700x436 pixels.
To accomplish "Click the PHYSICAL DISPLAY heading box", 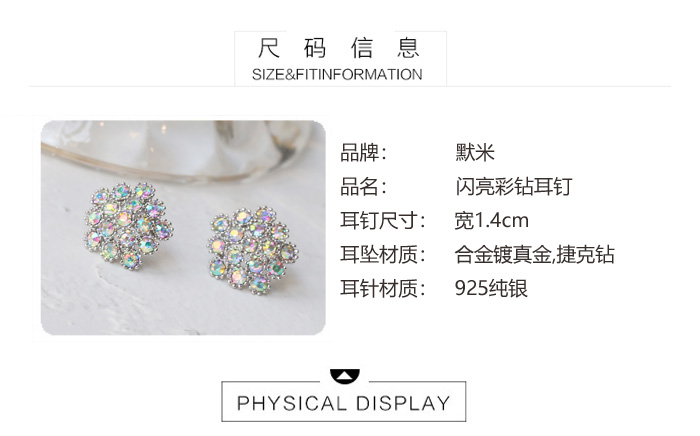I will [344, 401].
